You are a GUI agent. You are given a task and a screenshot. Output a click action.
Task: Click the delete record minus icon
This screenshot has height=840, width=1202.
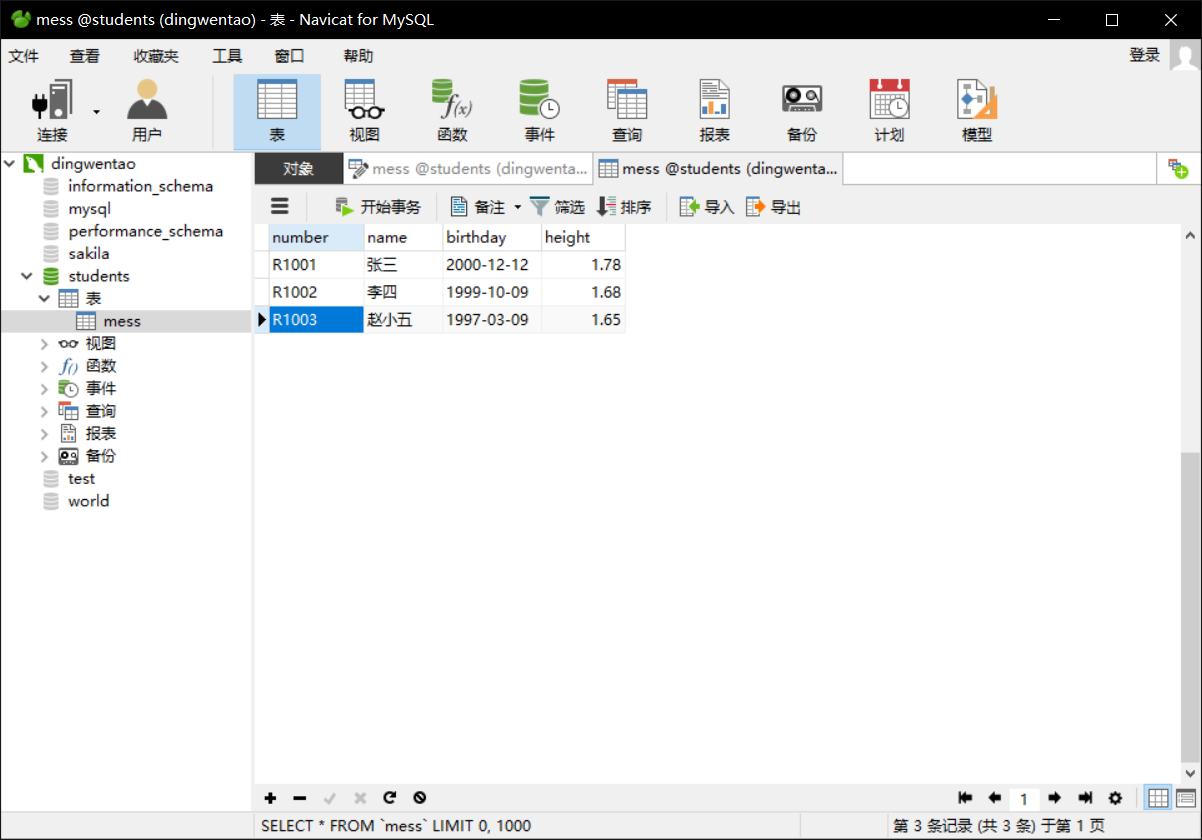tap(300, 798)
